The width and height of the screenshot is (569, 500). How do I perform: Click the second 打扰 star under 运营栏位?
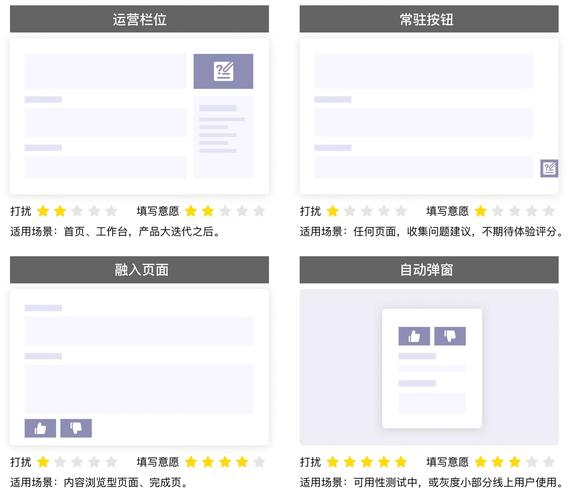(60, 211)
